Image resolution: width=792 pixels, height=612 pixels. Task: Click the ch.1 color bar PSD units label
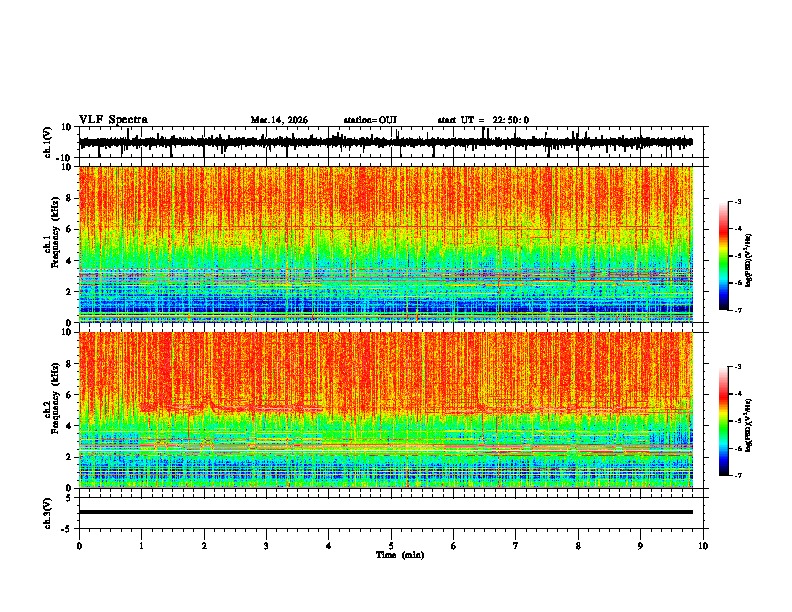[748, 261]
